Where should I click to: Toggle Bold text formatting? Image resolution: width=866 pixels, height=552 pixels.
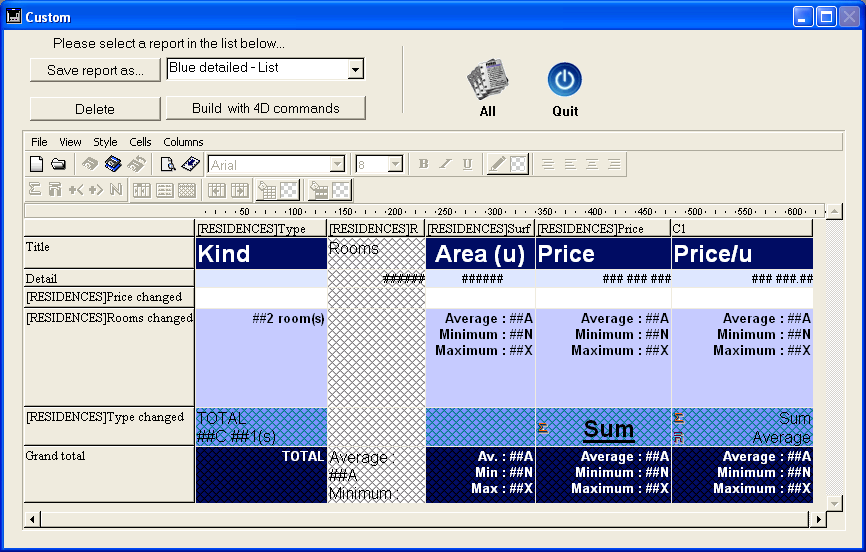[x=423, y=164]
